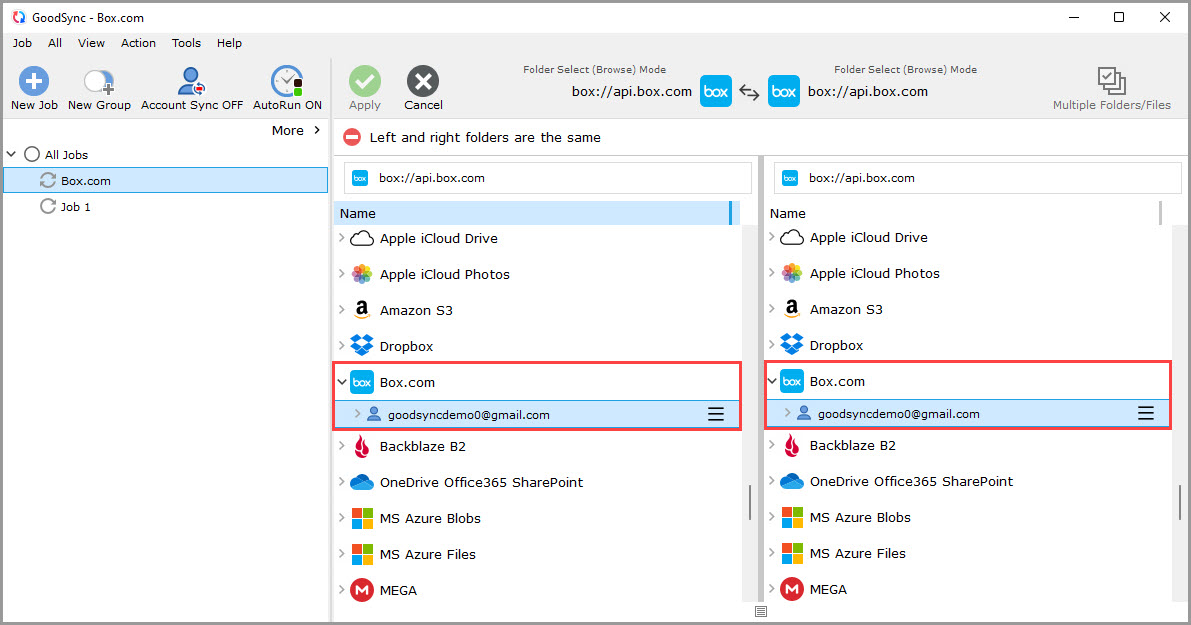Toggle AutoRun ON clock icon

287,81
